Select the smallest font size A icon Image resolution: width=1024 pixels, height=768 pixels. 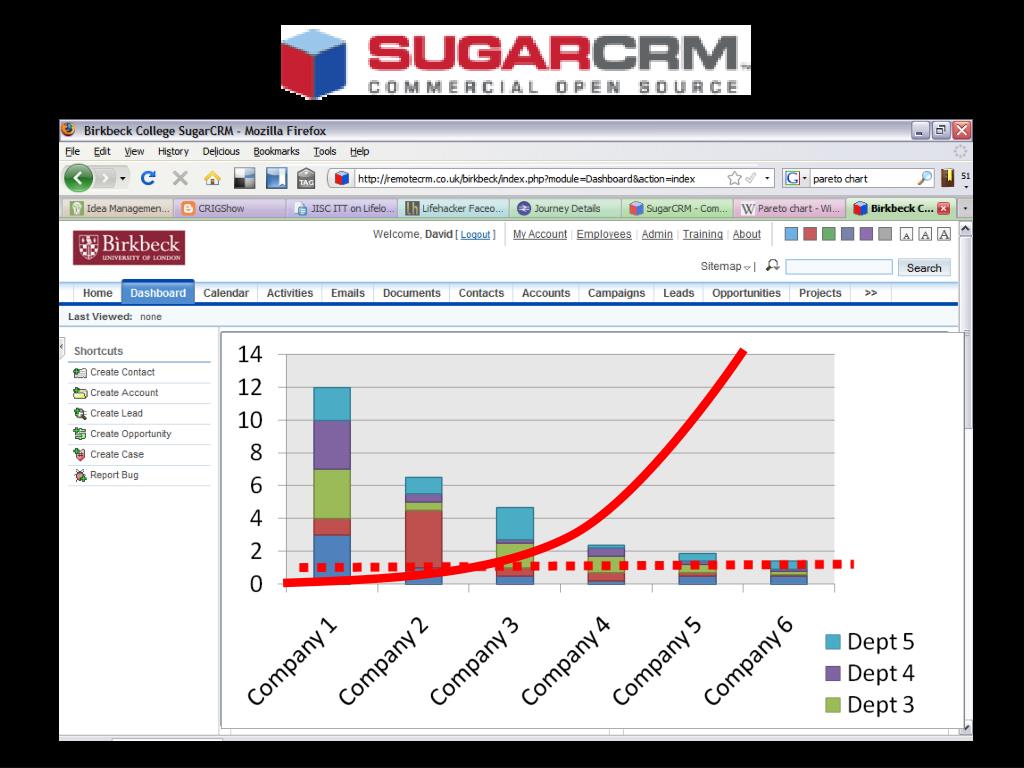(x=906, y=234)
